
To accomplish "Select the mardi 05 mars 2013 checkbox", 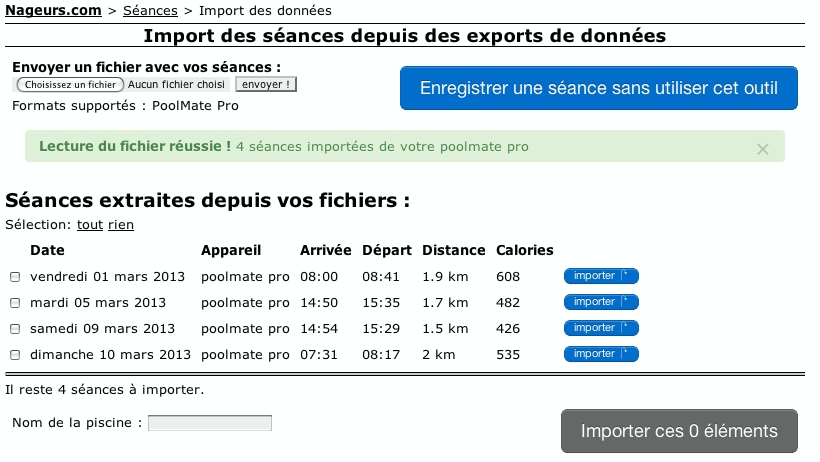I will [x=15, y=303].
